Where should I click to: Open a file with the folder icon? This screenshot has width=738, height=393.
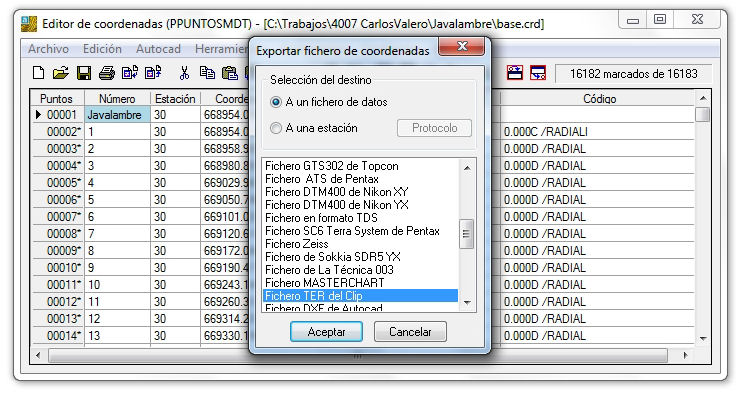pyautogui.click(x=61, y=73)
